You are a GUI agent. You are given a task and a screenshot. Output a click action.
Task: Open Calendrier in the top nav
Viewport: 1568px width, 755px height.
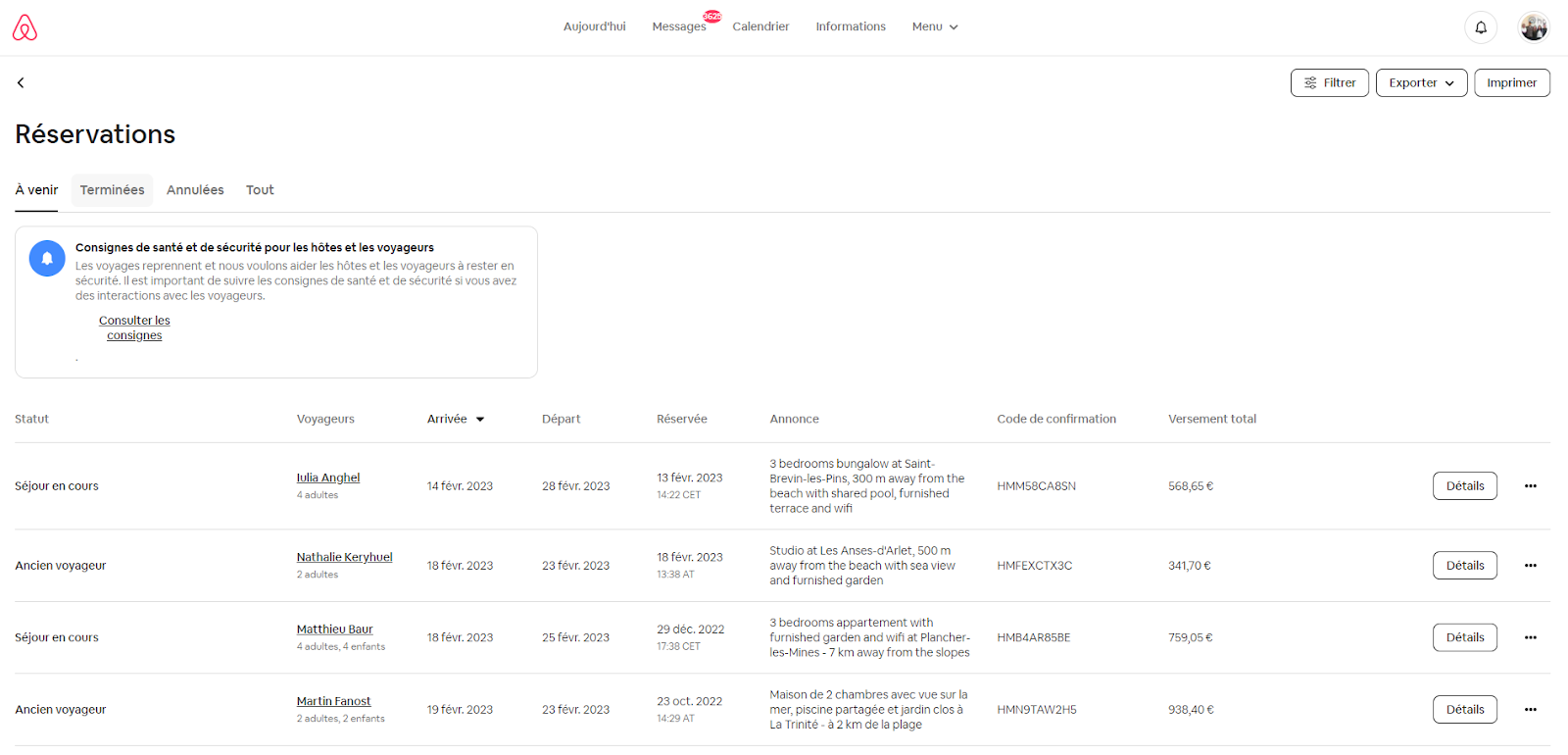tap(760, 27)
